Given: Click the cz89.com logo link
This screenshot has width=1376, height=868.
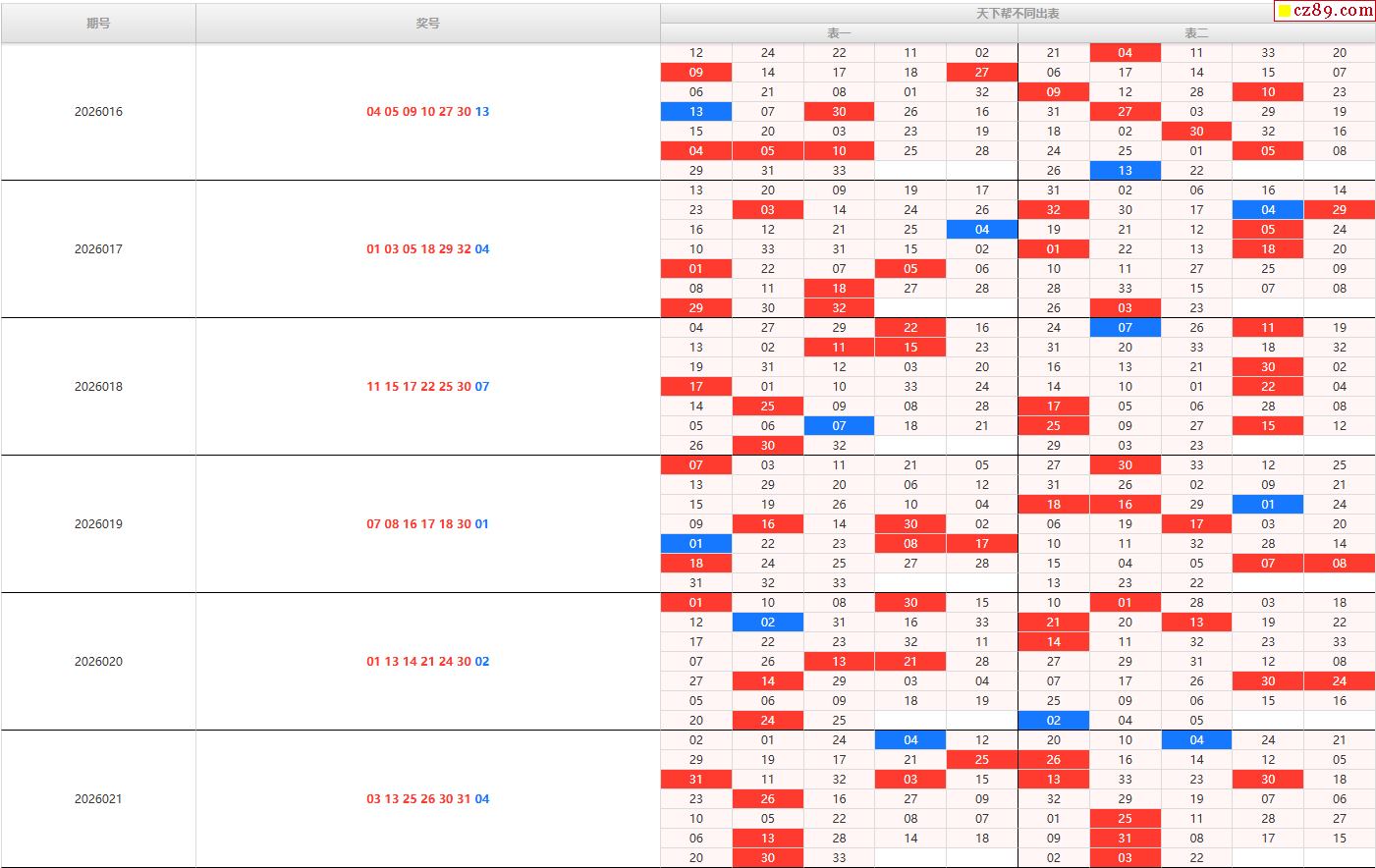Looking at the screenshot, I should click(1333, 11).
